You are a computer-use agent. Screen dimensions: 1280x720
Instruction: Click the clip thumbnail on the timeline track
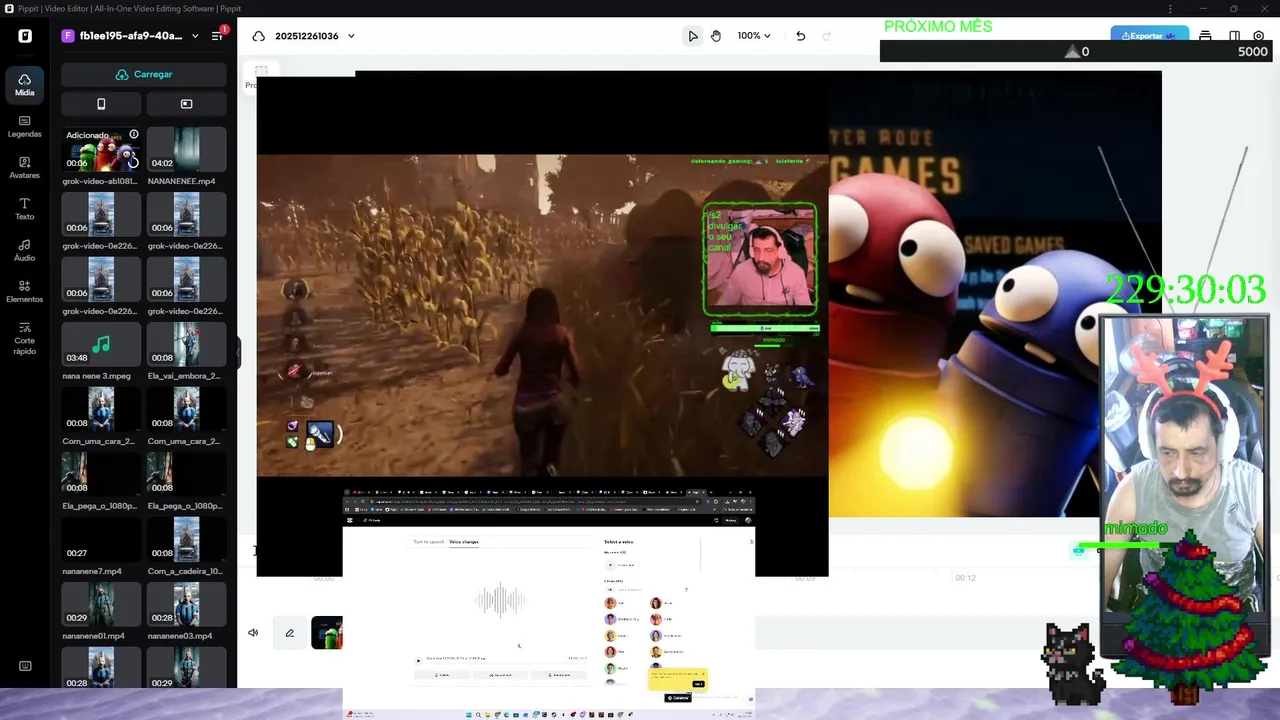327,632
